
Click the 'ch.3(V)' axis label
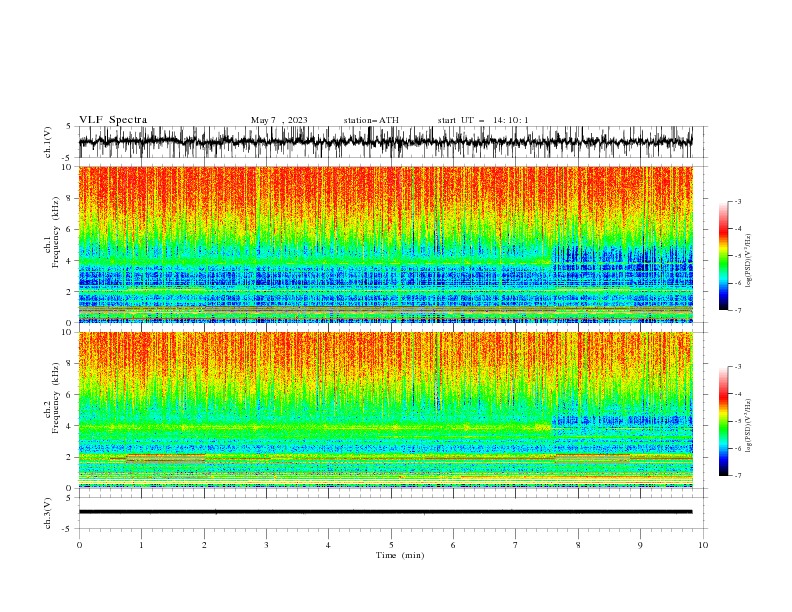(48, 513)
